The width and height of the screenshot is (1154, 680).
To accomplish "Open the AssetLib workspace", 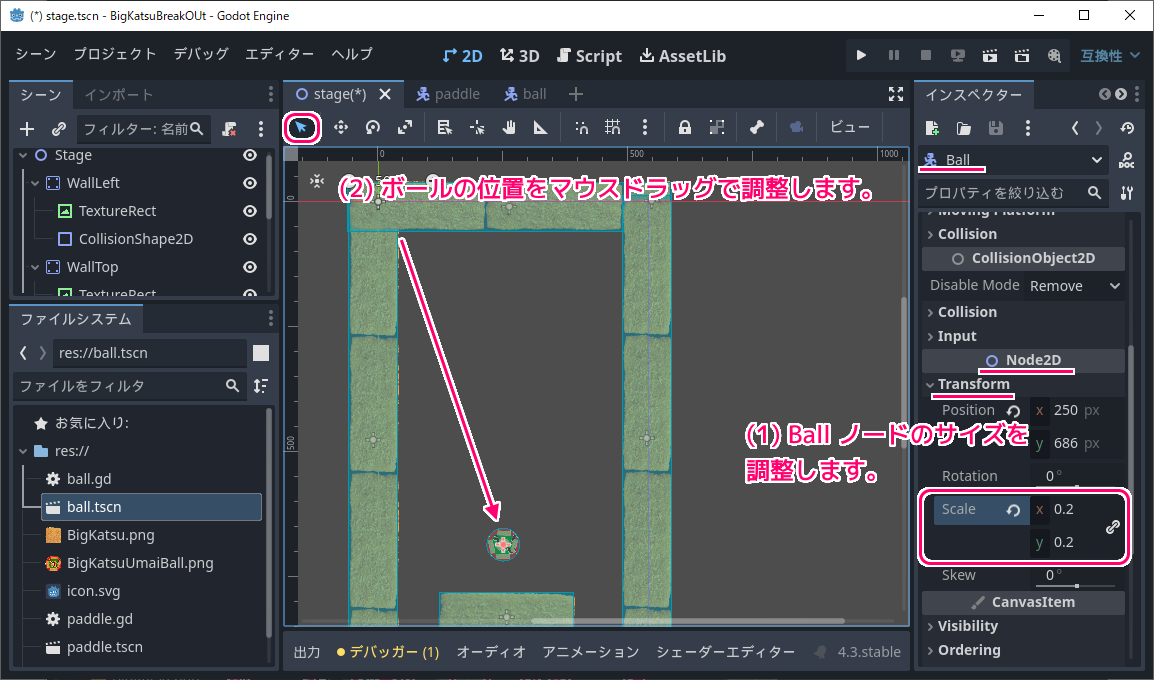I will tap(682, 56).
